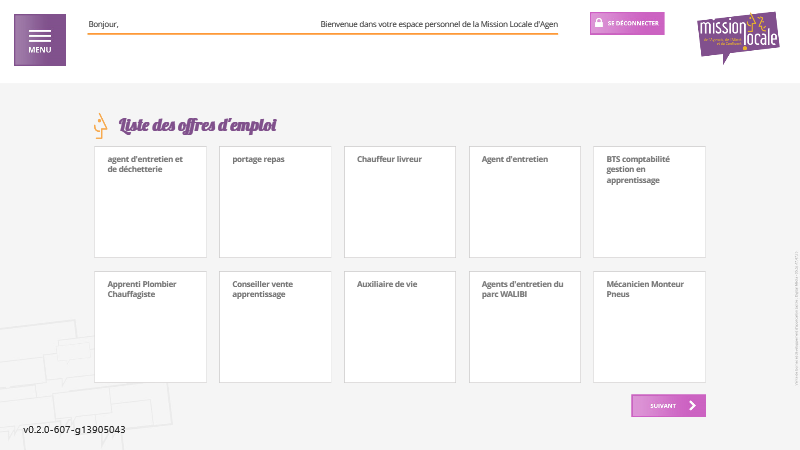Select 'Conseiller vente apprentissage' job card
The height and width of the screenshot is (450, 800).
tap(275, 327)
